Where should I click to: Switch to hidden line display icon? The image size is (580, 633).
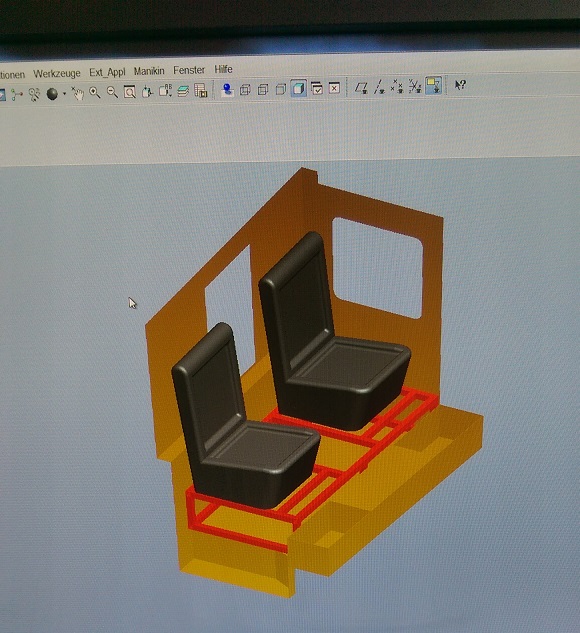(x=263, y=89)
